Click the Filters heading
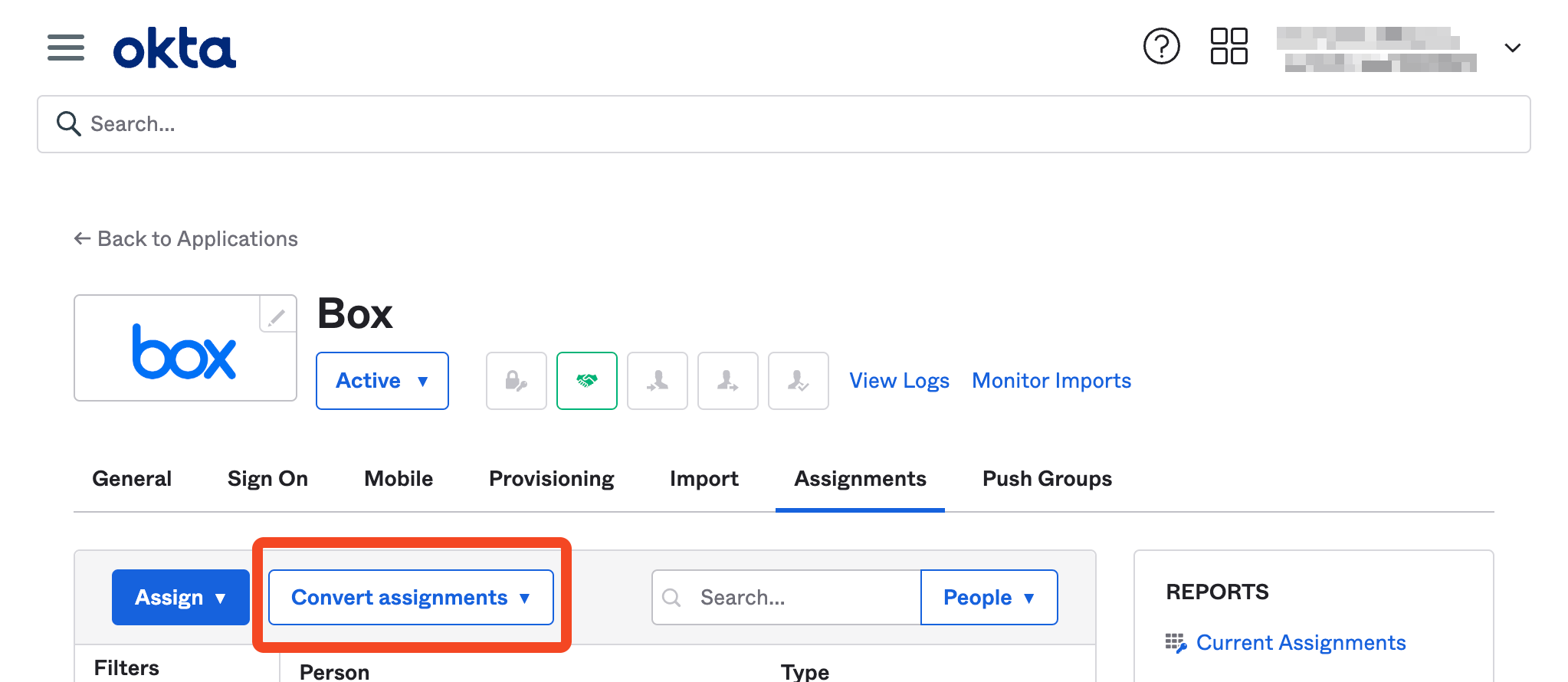 [x=126, y=667]
